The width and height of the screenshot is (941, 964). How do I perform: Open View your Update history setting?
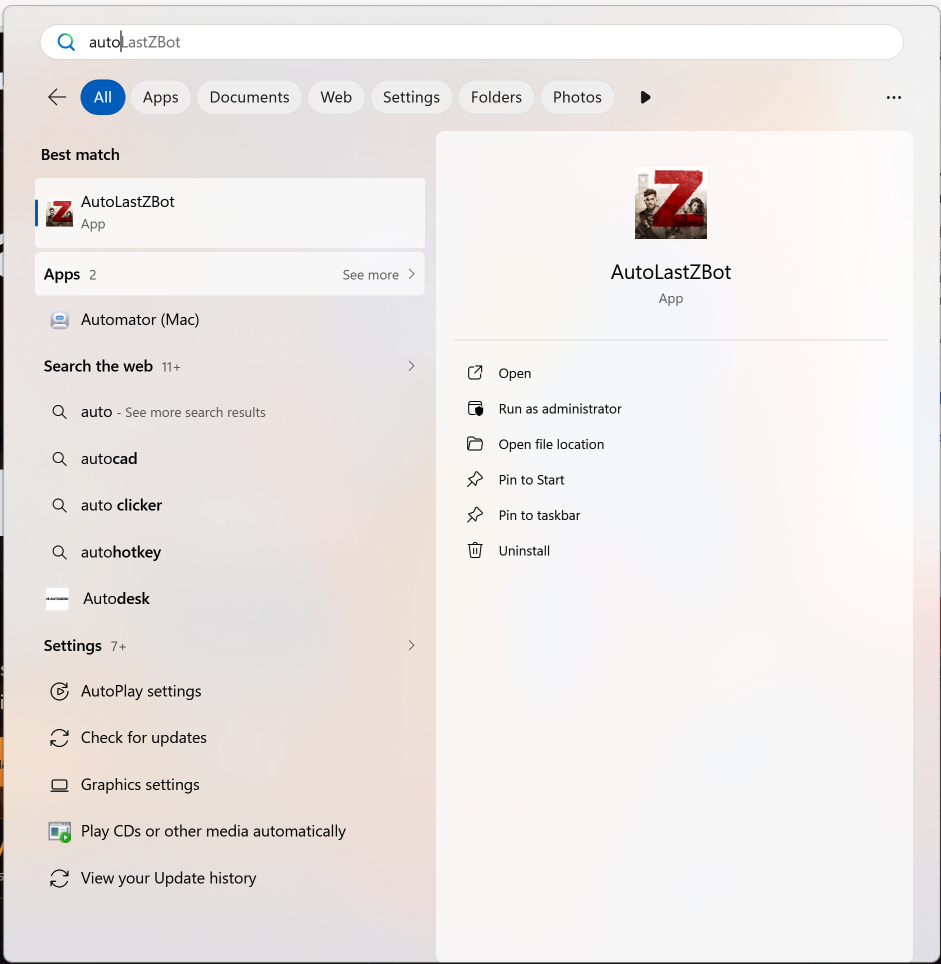point(230,879)
